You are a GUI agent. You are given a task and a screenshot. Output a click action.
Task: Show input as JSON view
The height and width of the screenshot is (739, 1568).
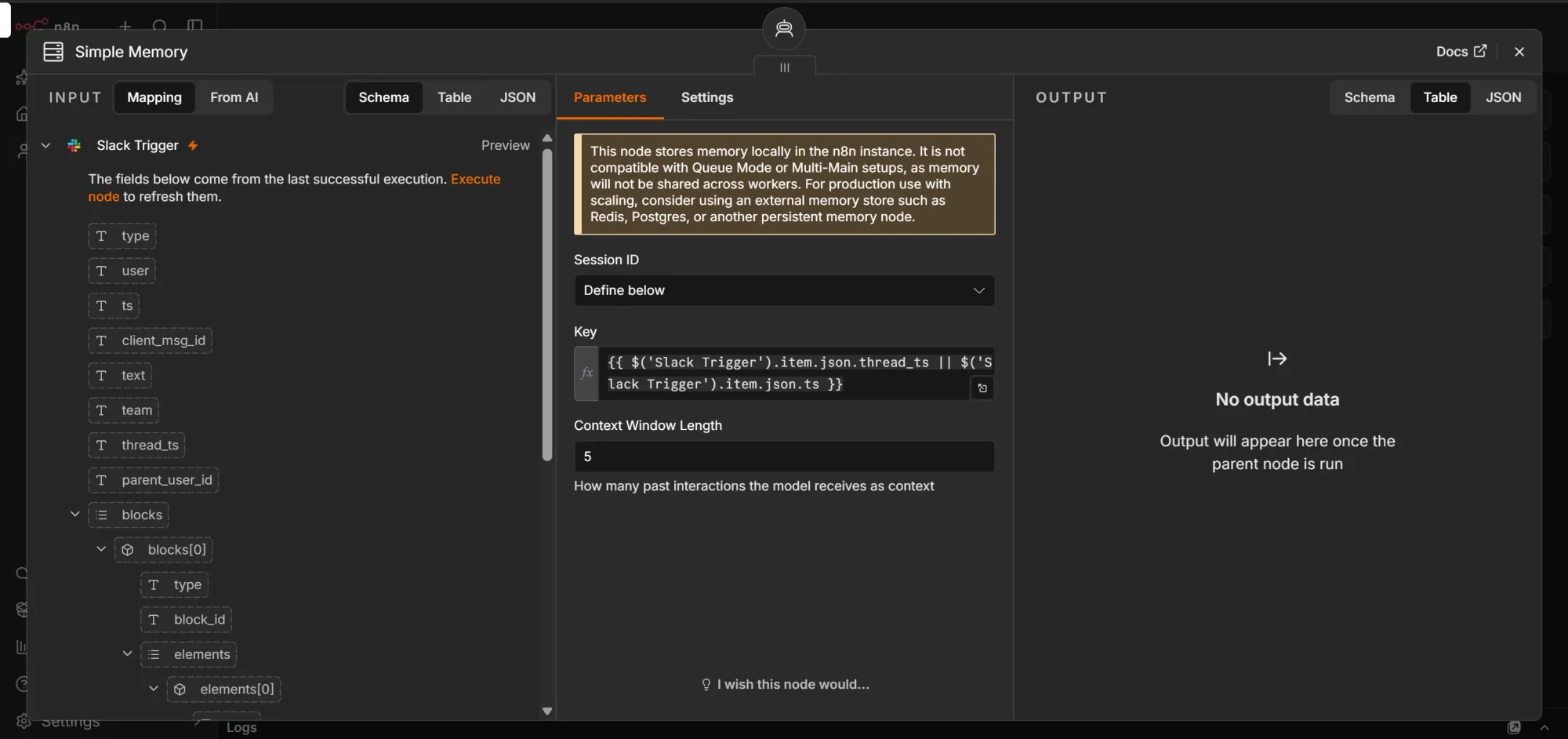518,97
